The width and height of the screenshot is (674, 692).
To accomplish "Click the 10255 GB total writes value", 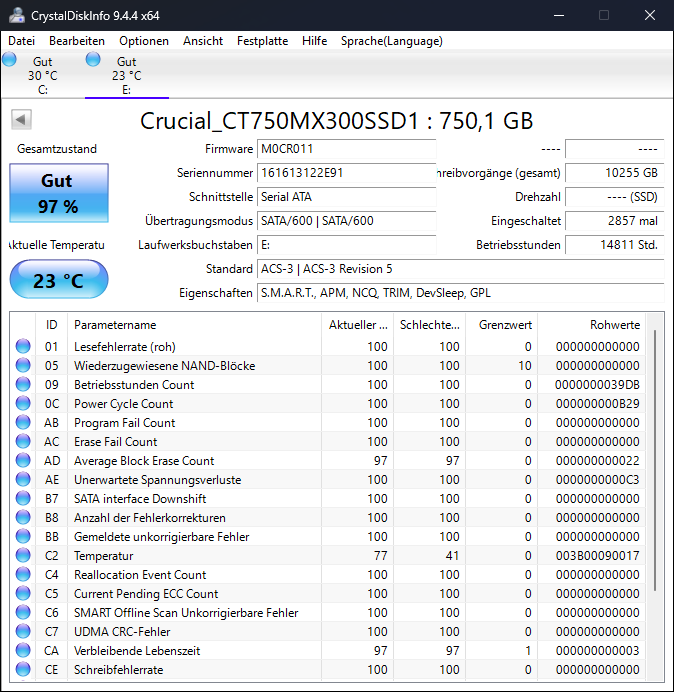I will (x=614, y=173).
